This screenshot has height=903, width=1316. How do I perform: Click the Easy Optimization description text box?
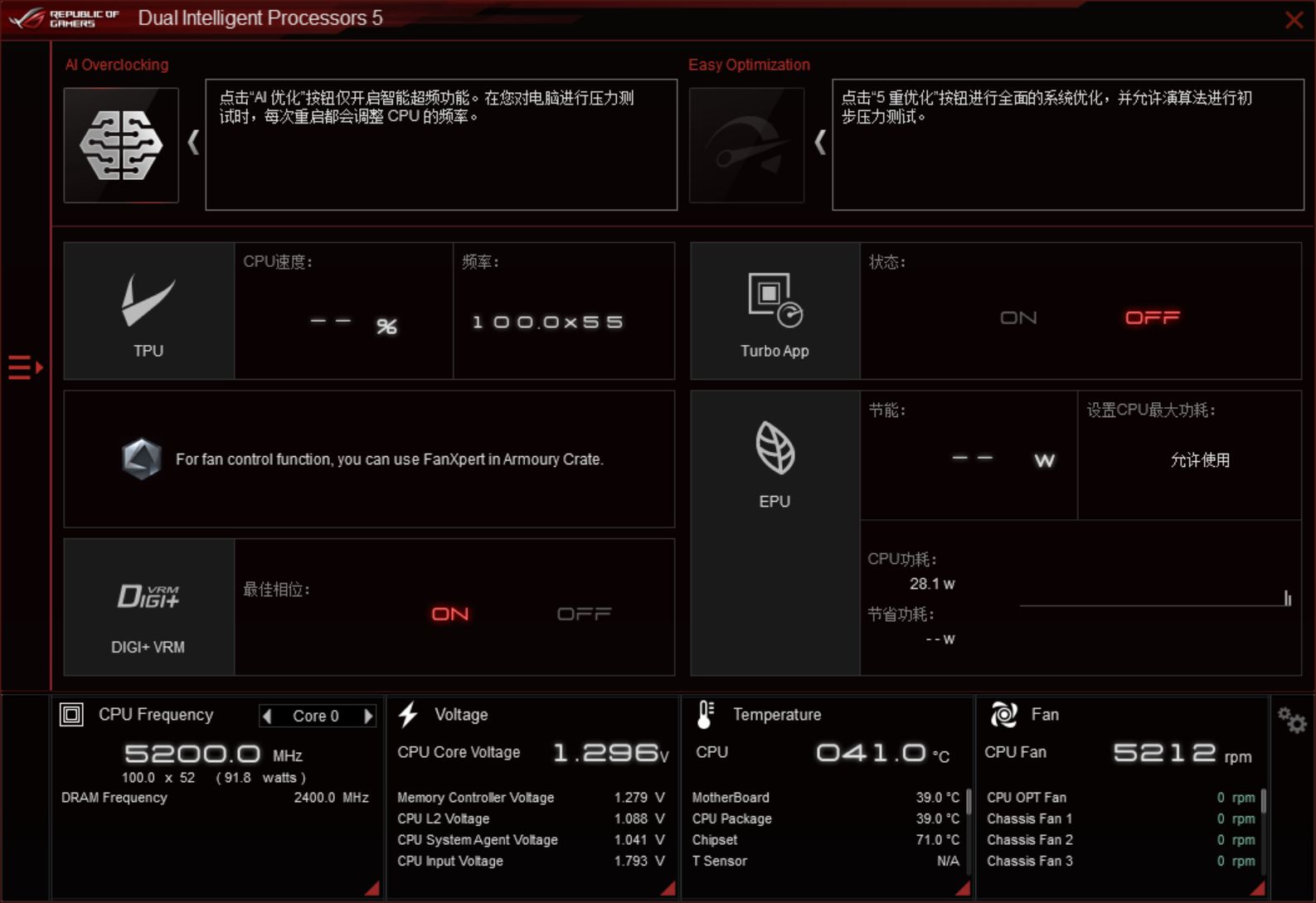pyautogui.click(x=1068, y=144)
